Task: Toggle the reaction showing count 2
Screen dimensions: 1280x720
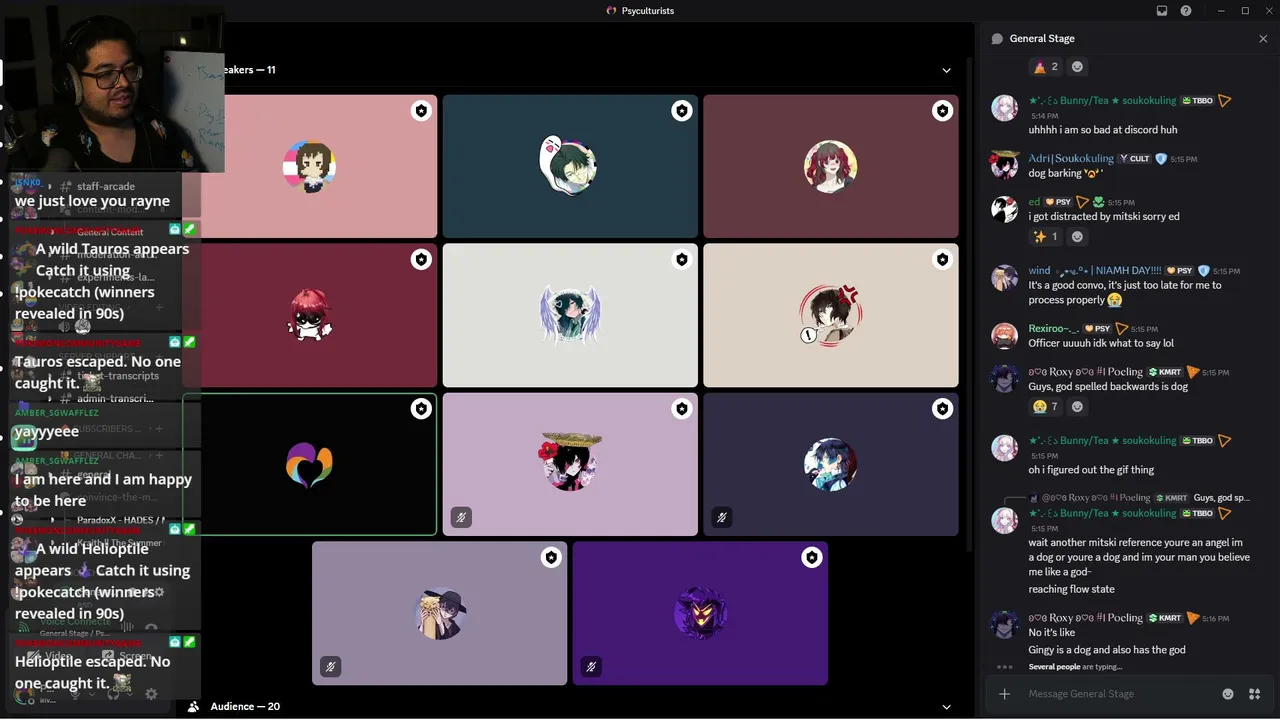Action: click(x=1046, y=67)
